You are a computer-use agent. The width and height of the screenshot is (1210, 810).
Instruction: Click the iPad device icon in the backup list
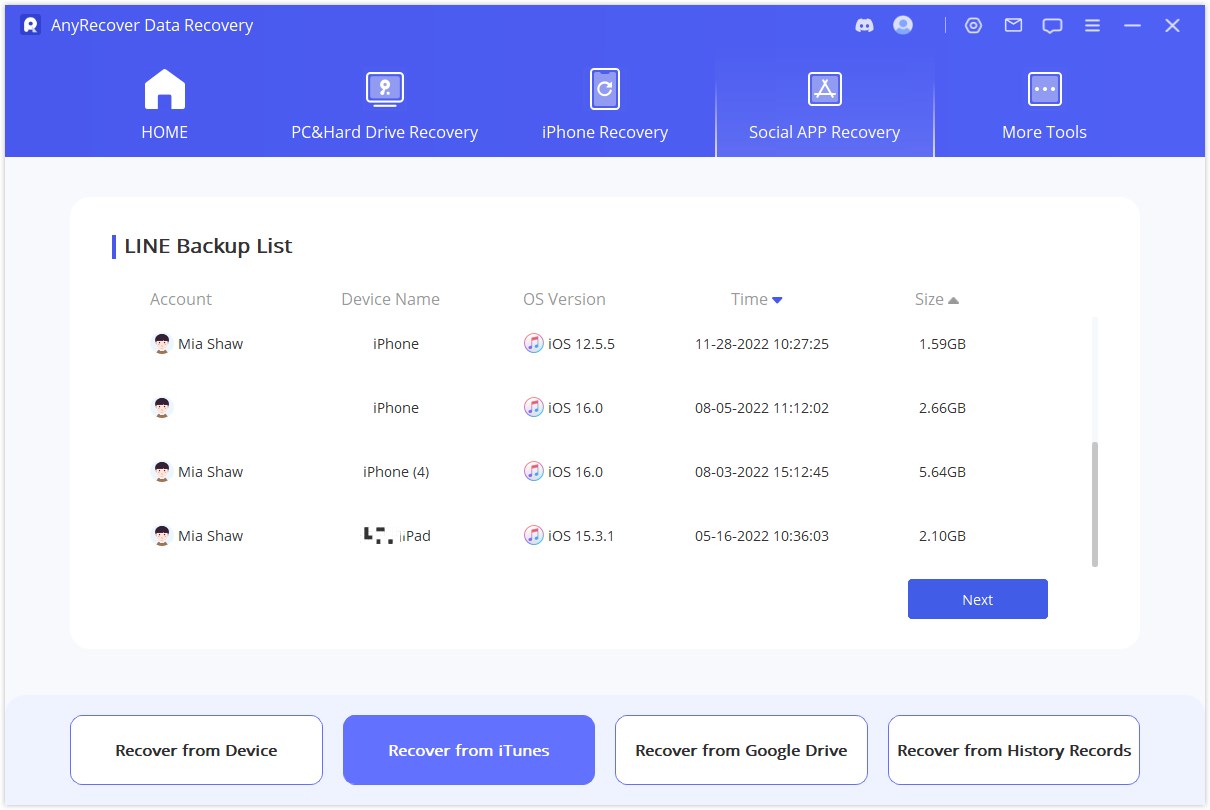point(375,534)
